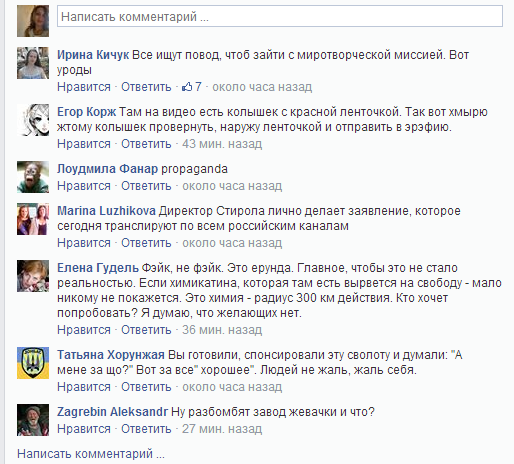This screenshot has width=514, height=464.
Task: Open Лоудмила Фанар's profile picture
Action: pos(33,177)
